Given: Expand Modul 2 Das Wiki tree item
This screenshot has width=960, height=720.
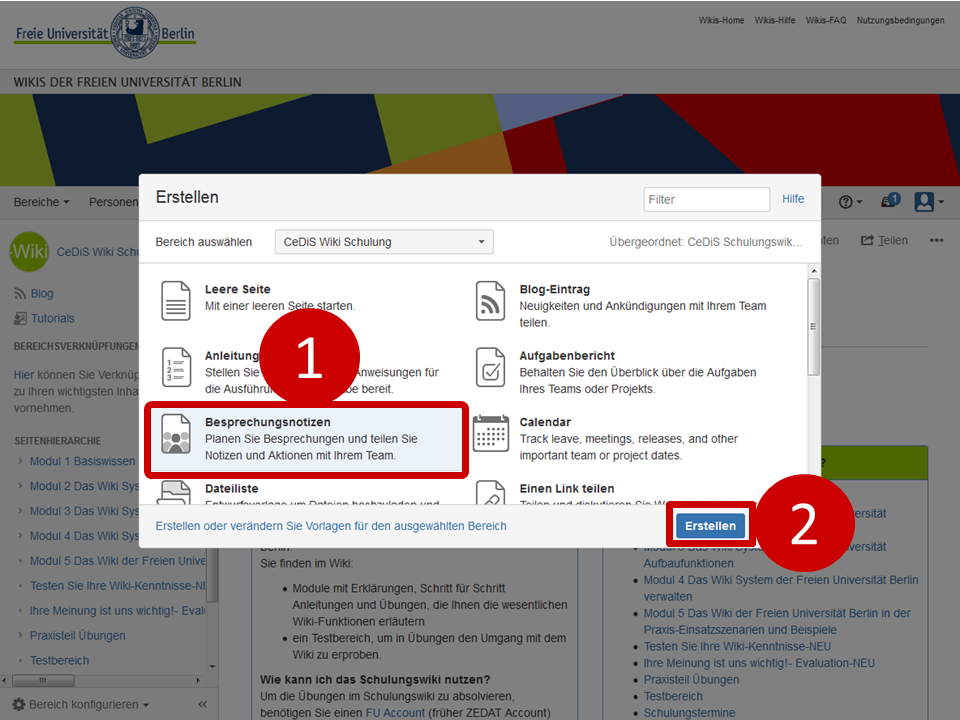Looking at the screenshot, I should [x=20, y=486].
